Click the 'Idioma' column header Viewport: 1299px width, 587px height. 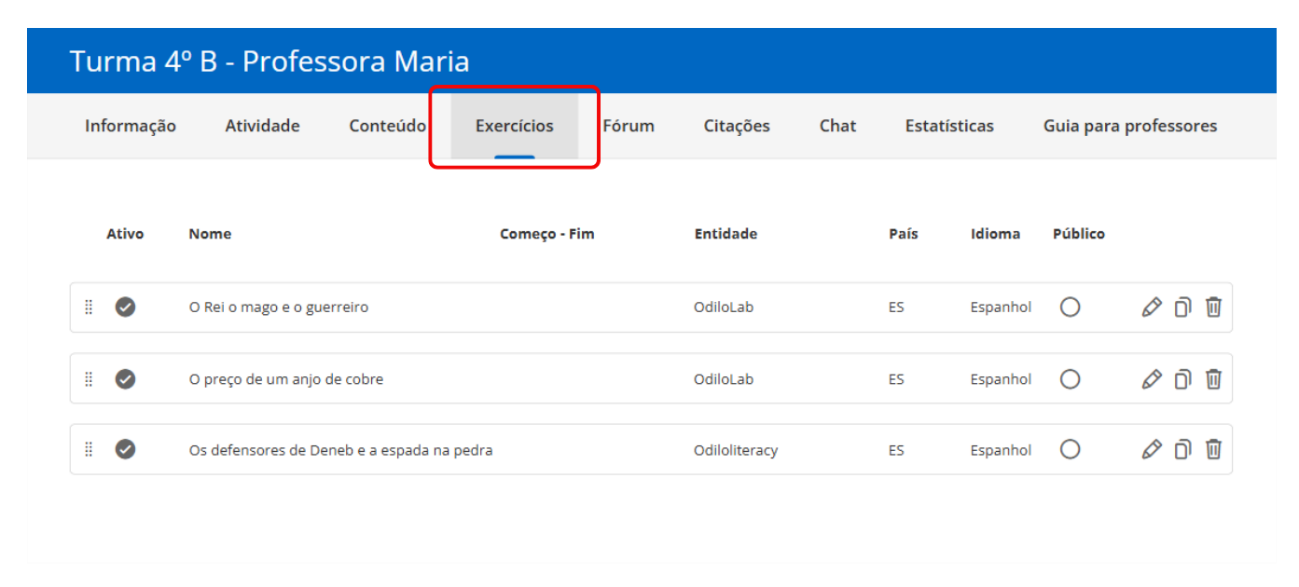click(995, 234)
